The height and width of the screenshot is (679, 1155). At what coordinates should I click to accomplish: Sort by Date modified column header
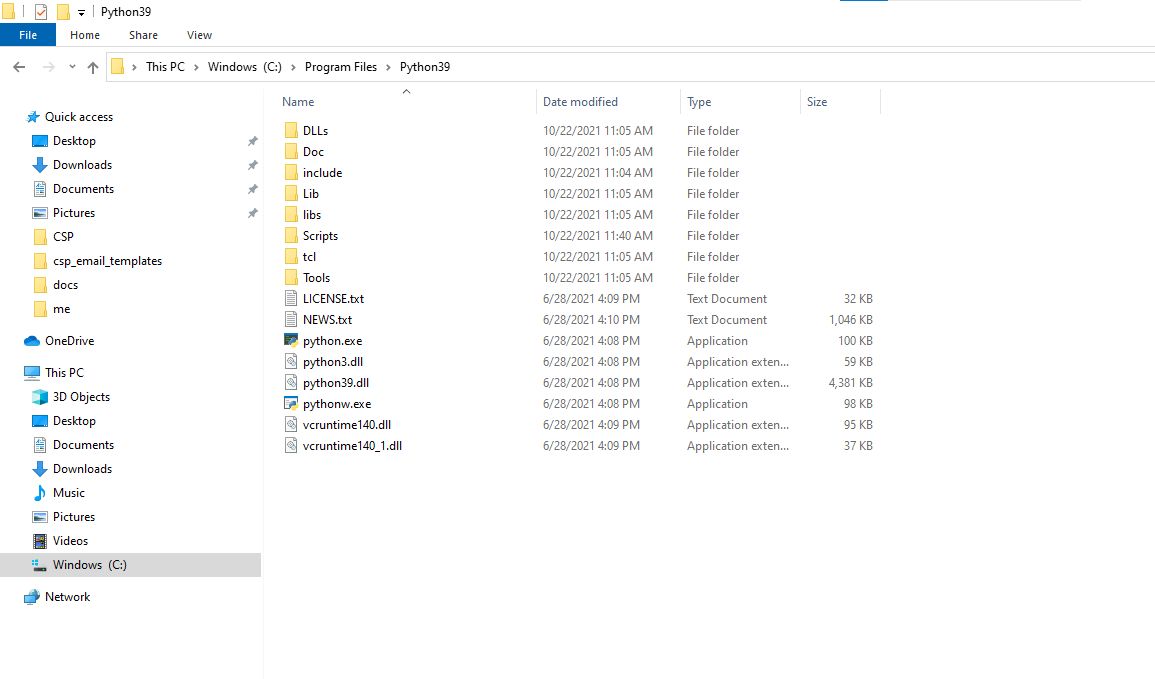[580, 102]
